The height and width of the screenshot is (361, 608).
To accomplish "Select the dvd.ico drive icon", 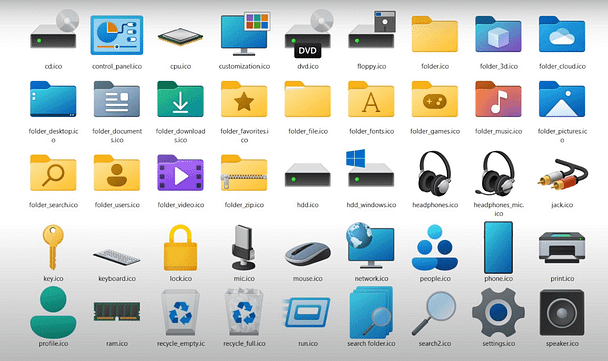I will coord(309,34).
